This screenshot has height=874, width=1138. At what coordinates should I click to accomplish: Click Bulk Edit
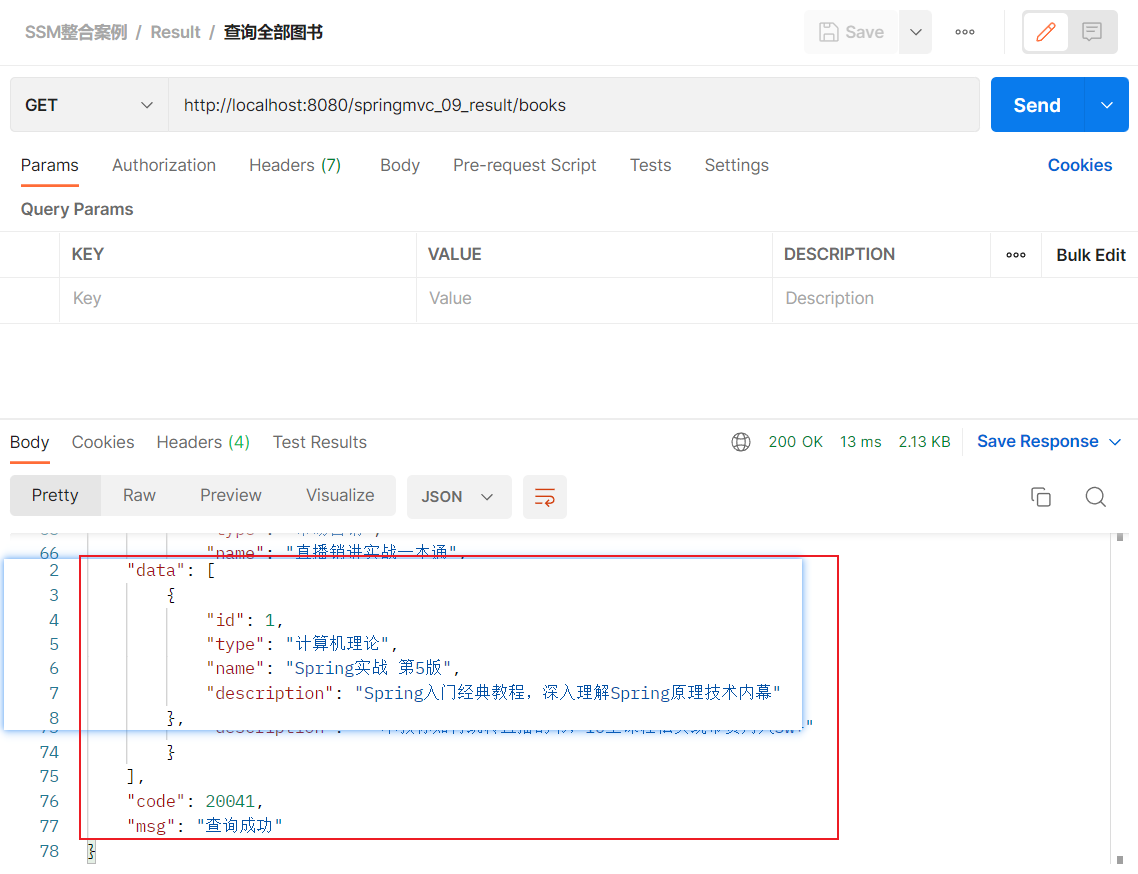[1090, 255]
